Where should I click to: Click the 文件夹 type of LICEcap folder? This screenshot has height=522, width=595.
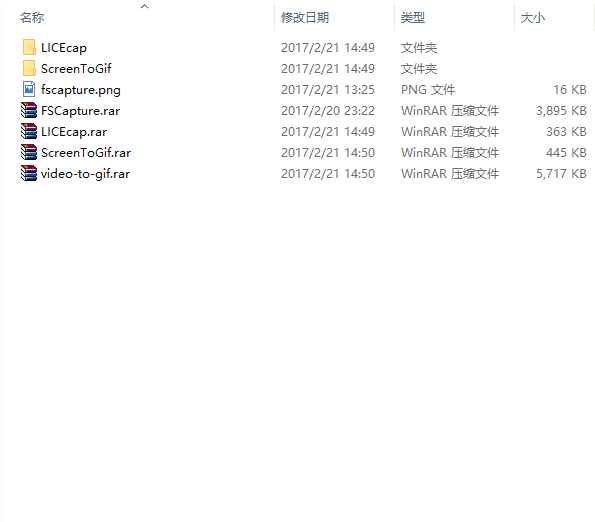(419, 48)
